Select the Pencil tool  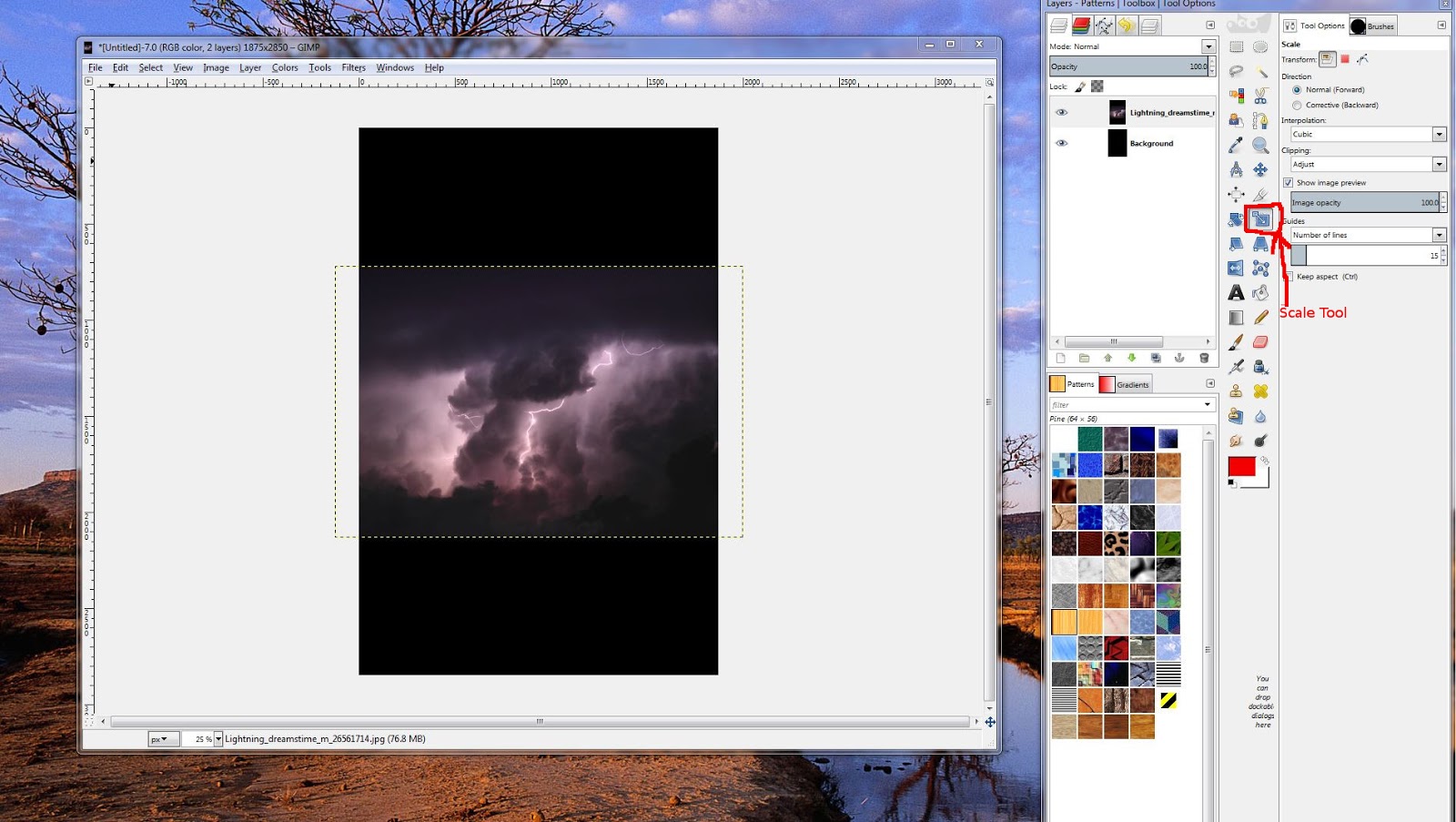pyautogui.click(x=1260, y=318)
